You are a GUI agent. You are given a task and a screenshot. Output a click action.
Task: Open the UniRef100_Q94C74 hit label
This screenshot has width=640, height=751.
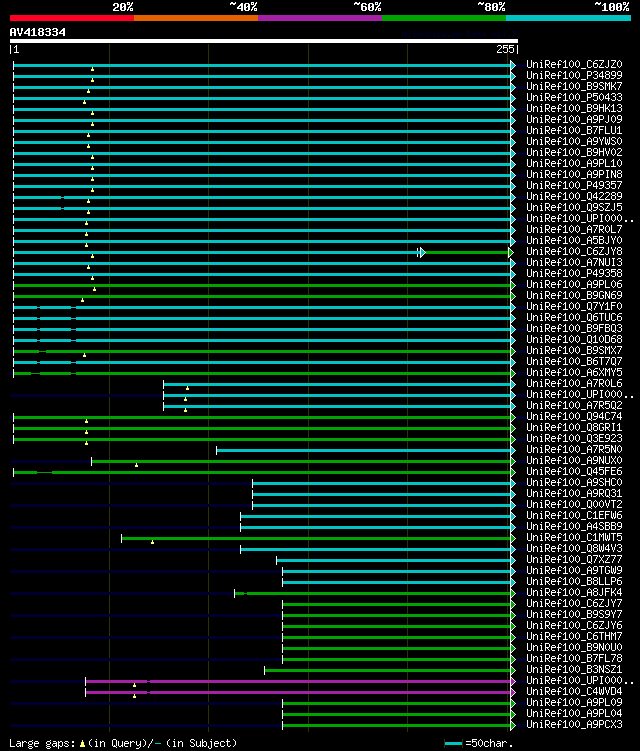coord(574,417)
